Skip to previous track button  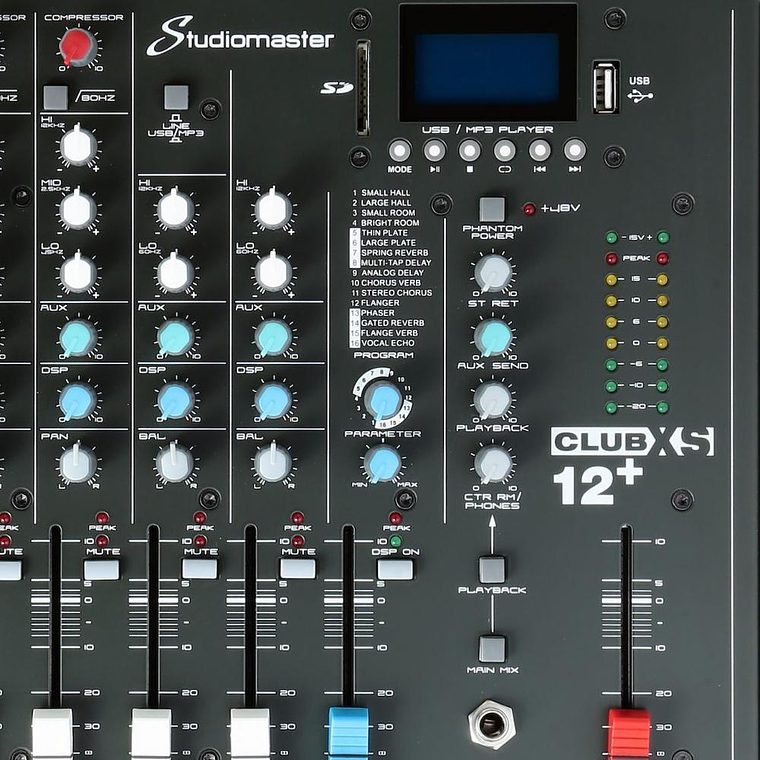point(539,151)
